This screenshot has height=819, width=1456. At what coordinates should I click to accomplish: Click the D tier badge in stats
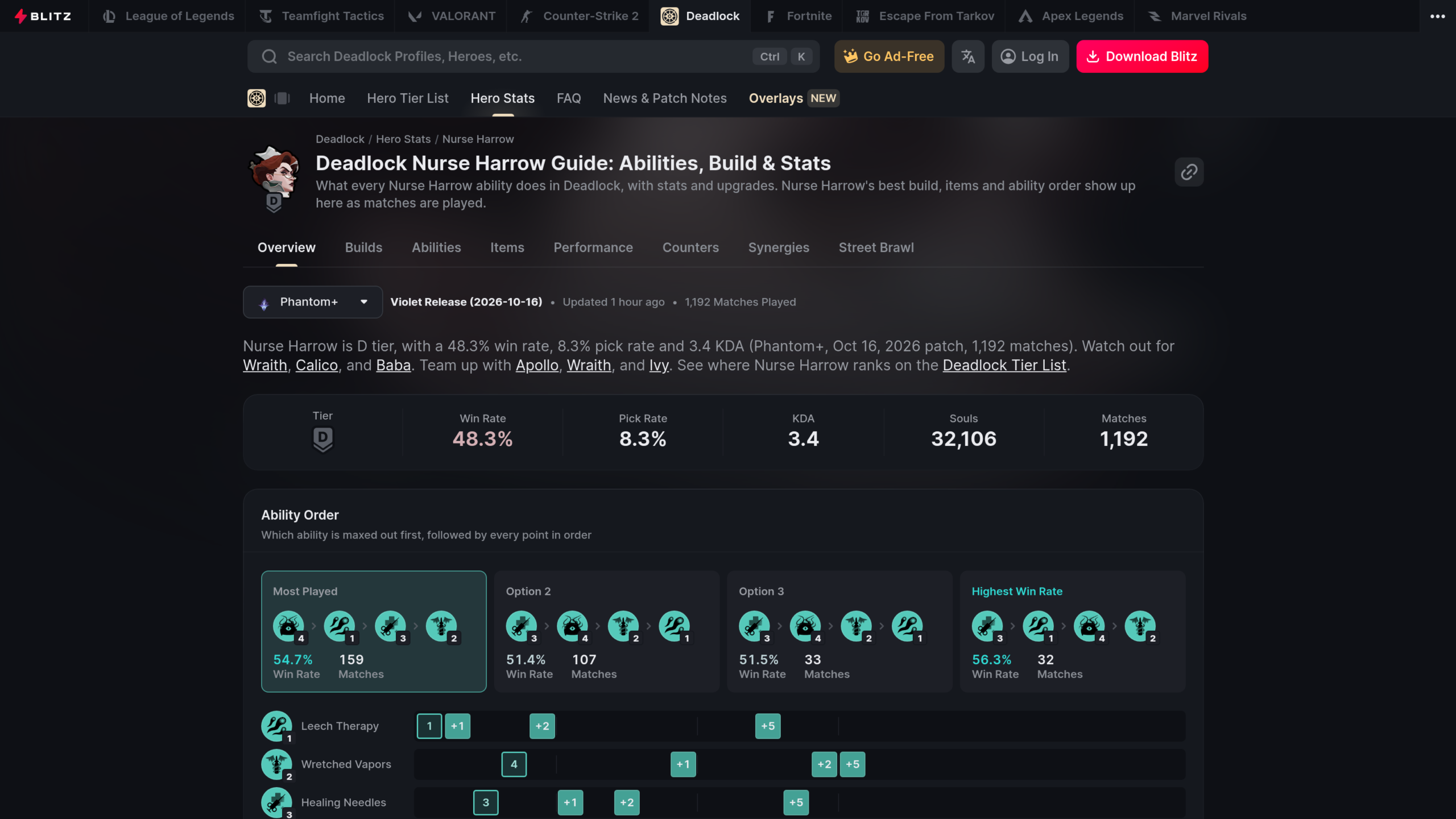[322, 440]
